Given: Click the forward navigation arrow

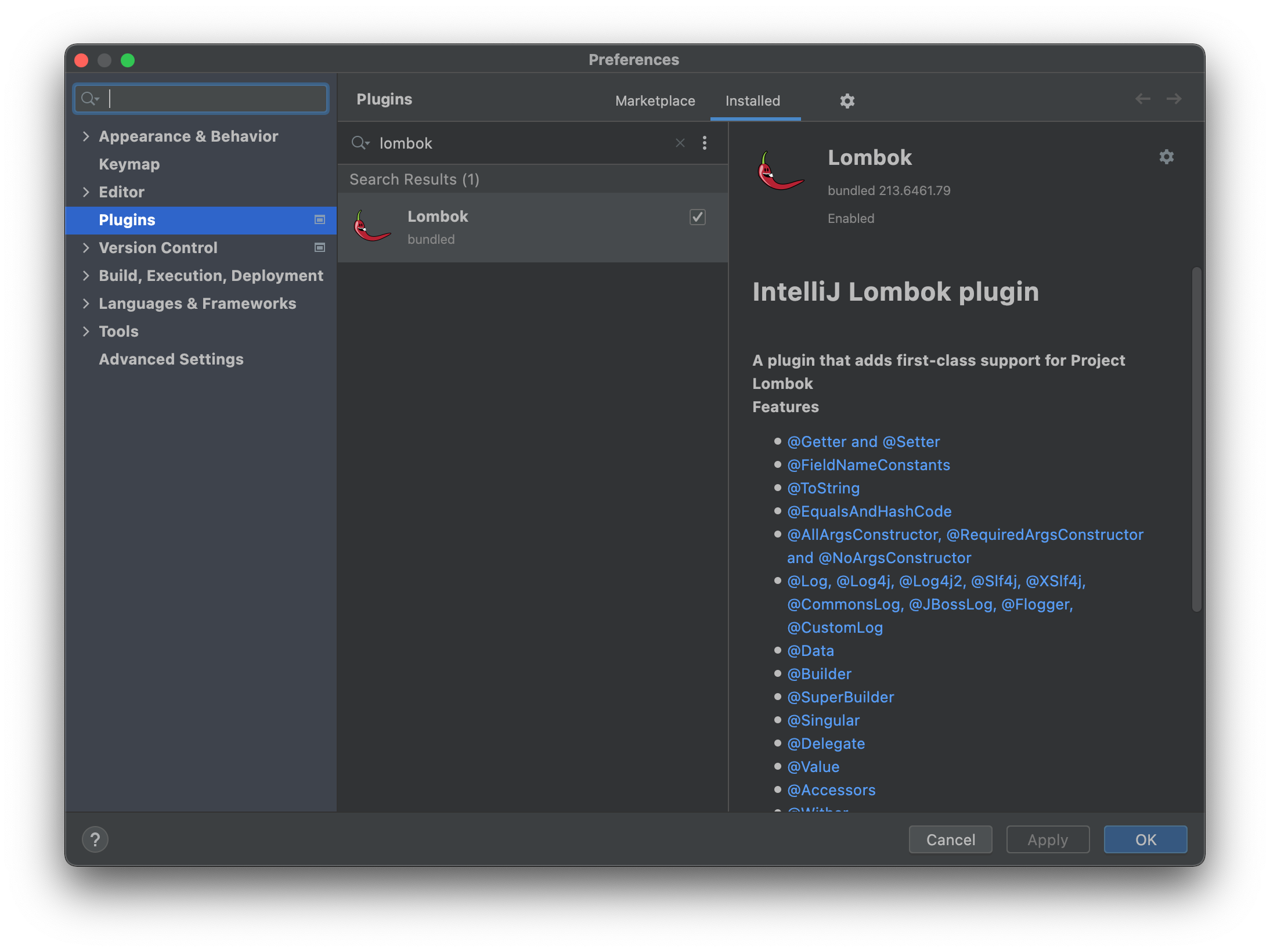Looking at the screenshot, I should [x=1174, y=99].
